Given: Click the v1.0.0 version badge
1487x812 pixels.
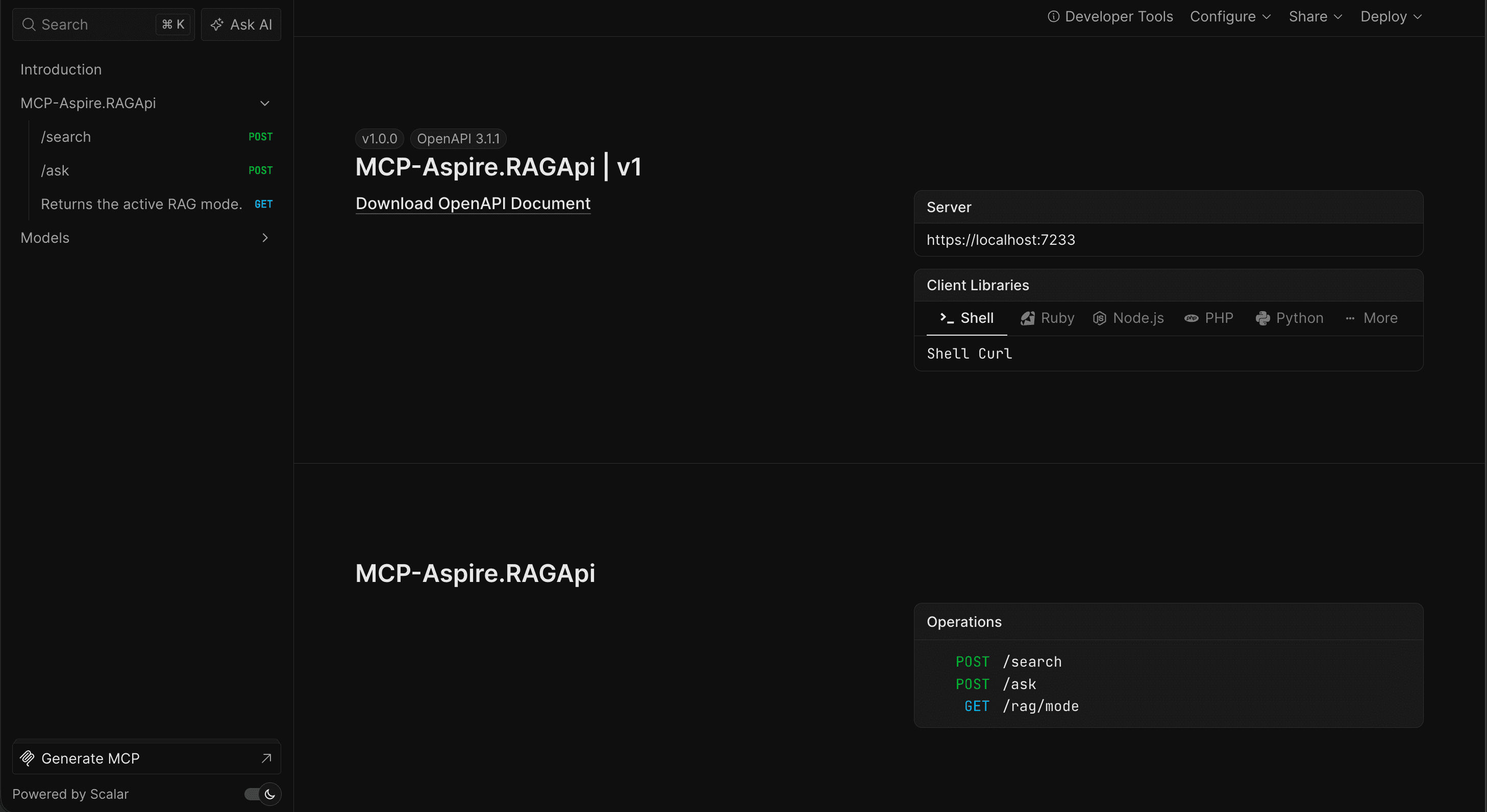Looking at the screenshot, I should 379,139.
